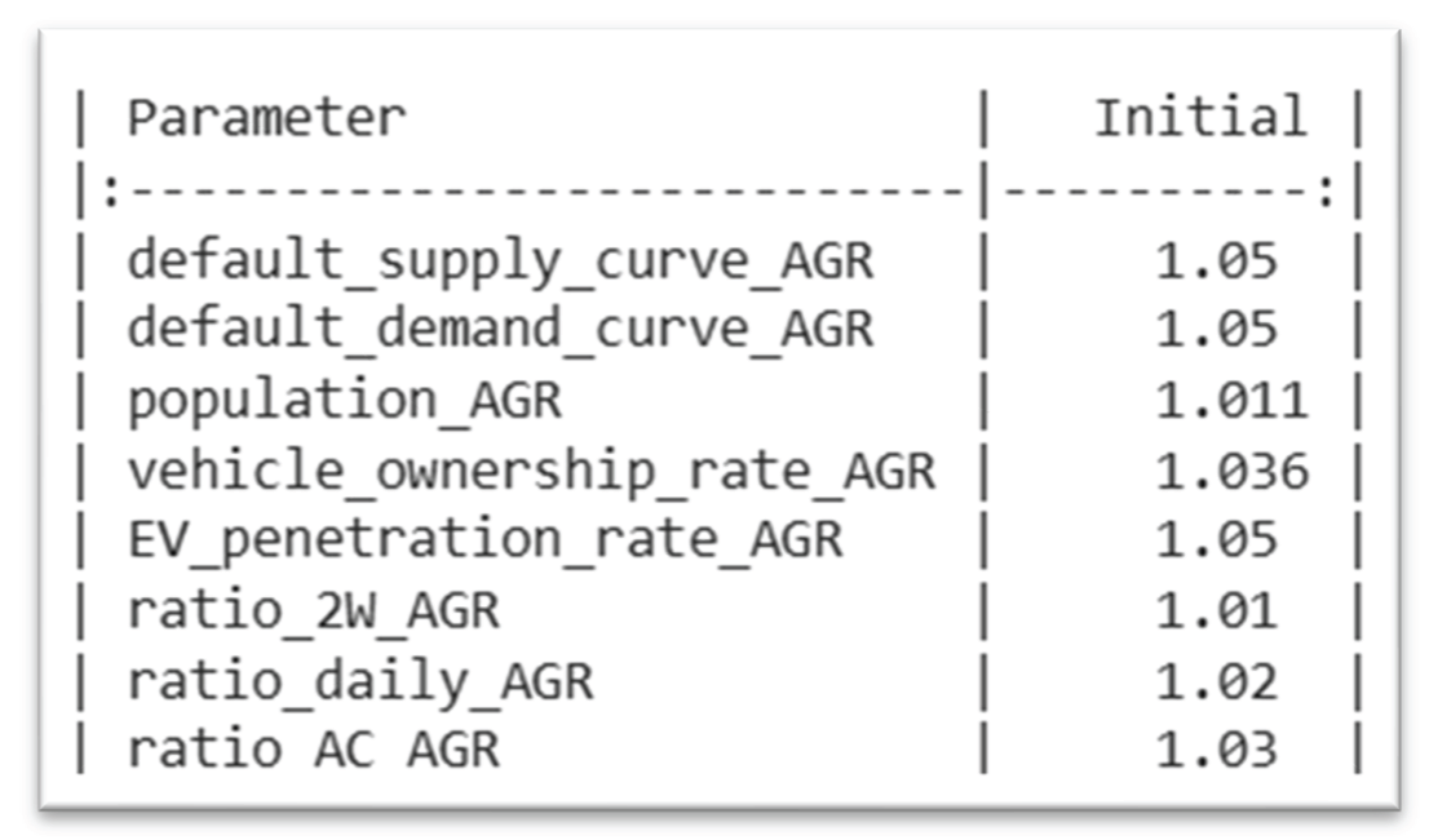Click the default_supply_curve_AGR initial value 1.05
This screenshot has width=1429, height=840.
coord(1216,261)
